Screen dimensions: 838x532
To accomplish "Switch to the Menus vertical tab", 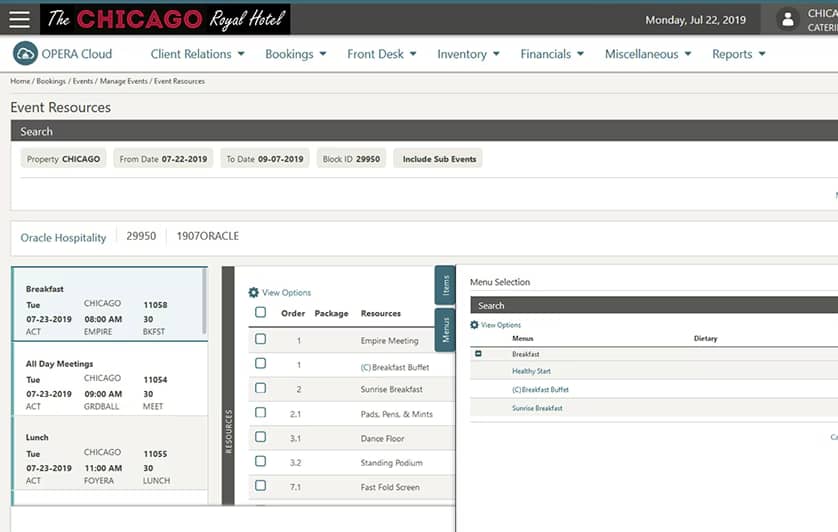I will [445, 330].
